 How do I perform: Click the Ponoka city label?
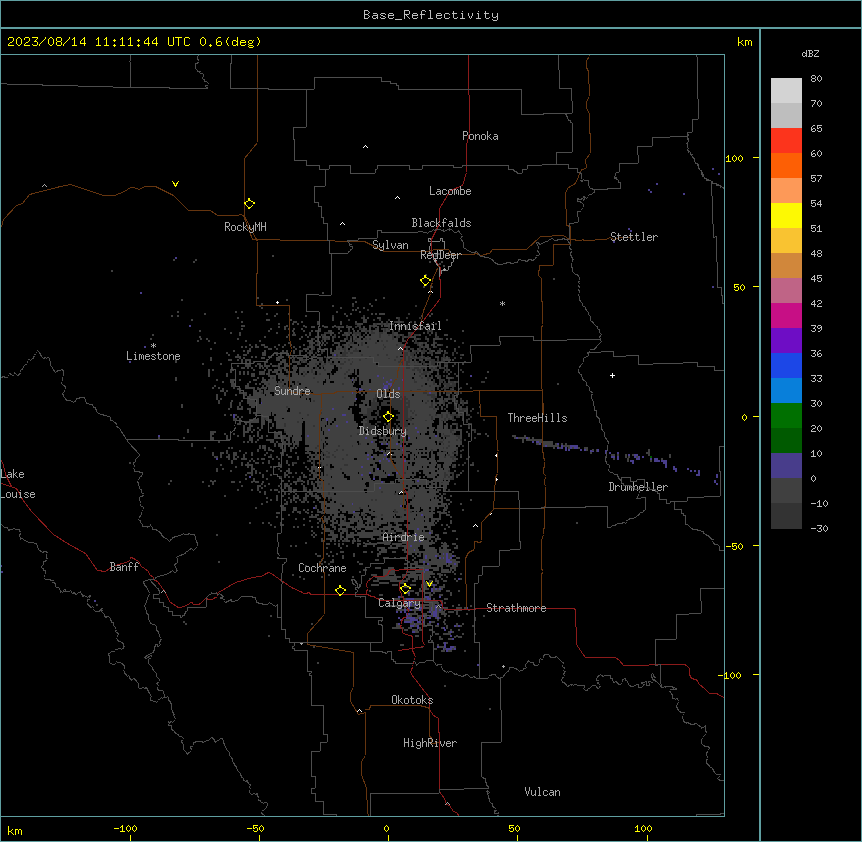pos(480,136)
